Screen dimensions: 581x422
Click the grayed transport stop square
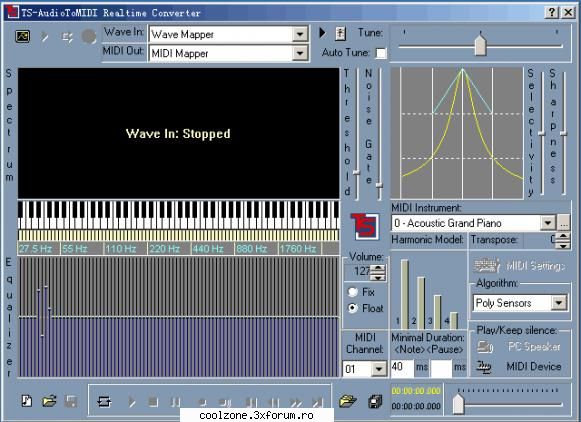pos(153,402)
